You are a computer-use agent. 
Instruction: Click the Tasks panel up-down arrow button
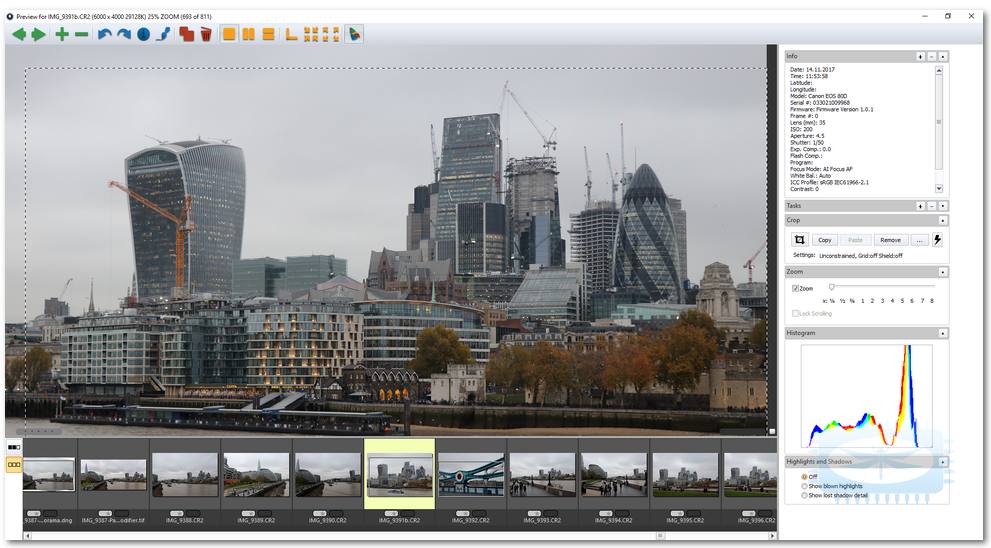click(x=920, y=206)
